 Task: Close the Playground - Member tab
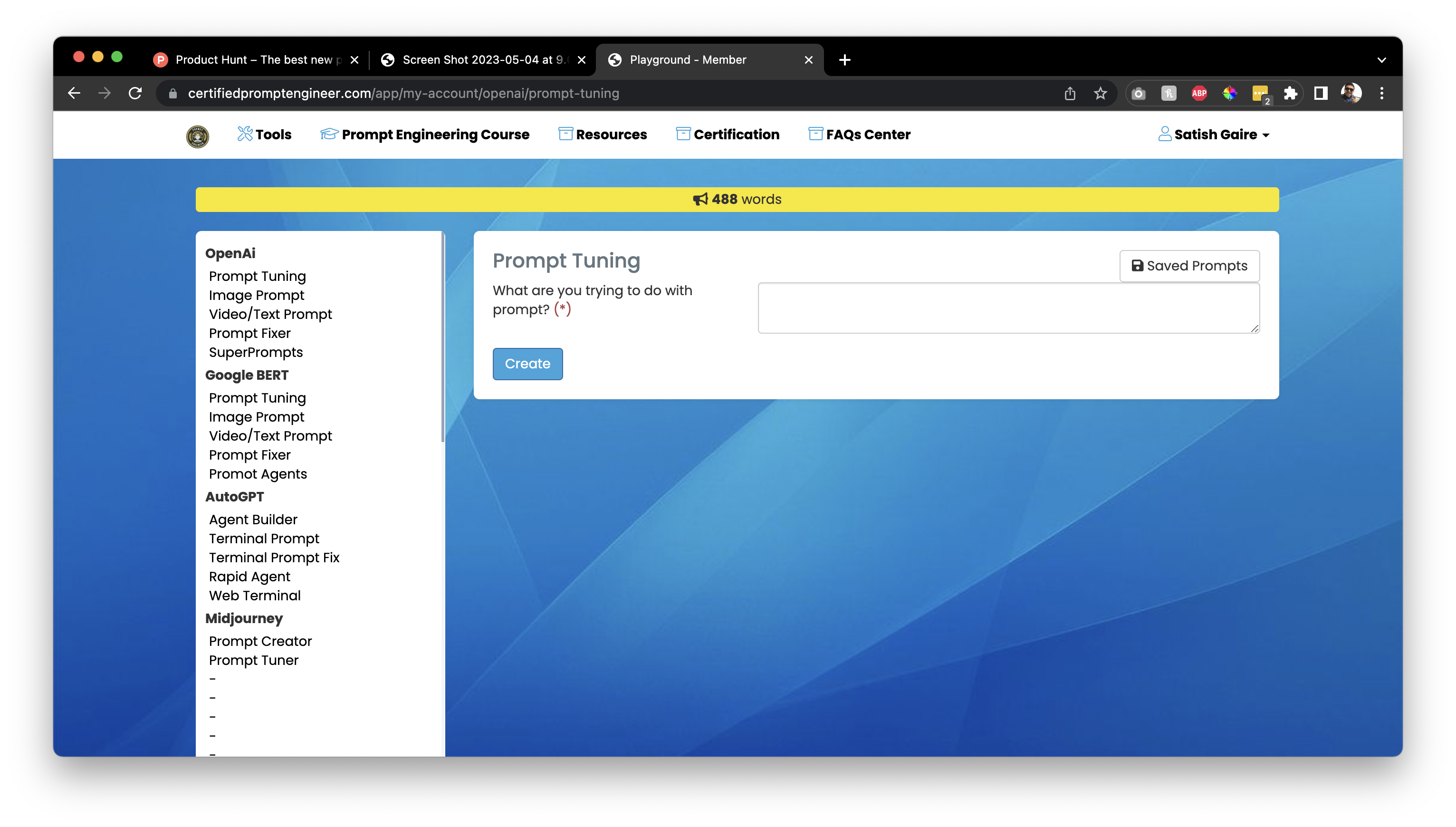(x=809, y=59)
